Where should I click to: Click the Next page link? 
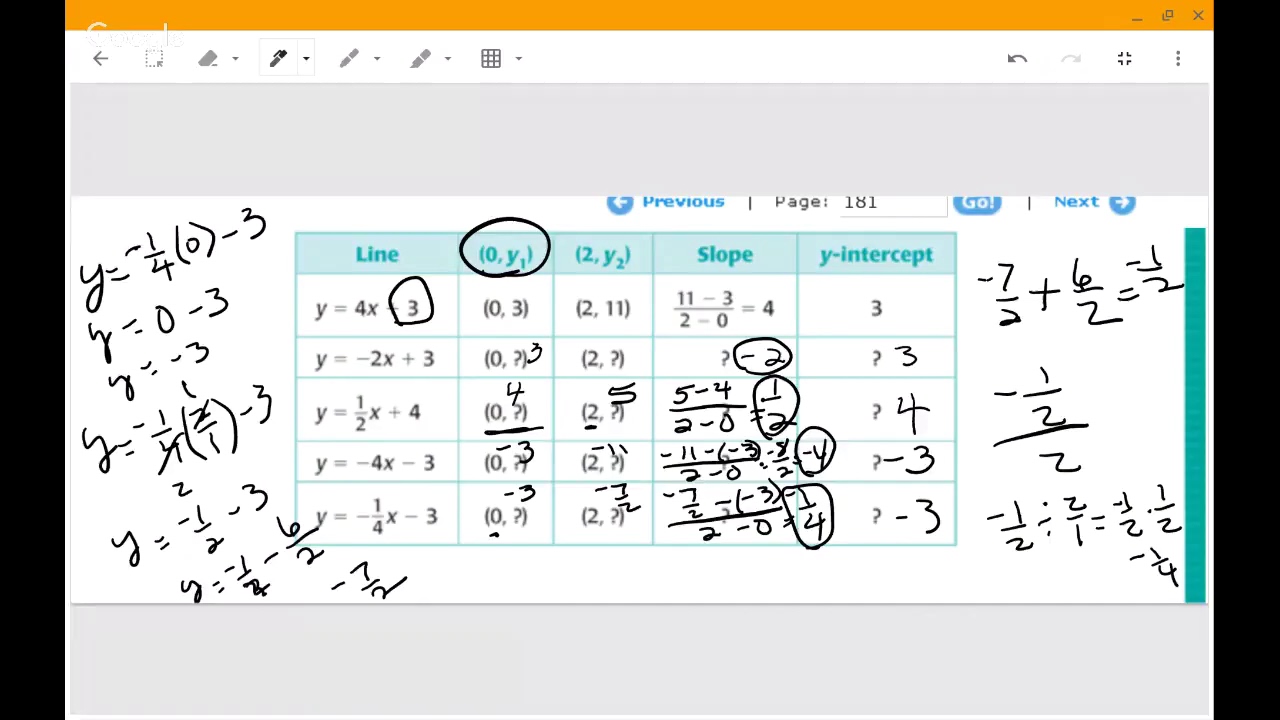tap(1076, 201)
